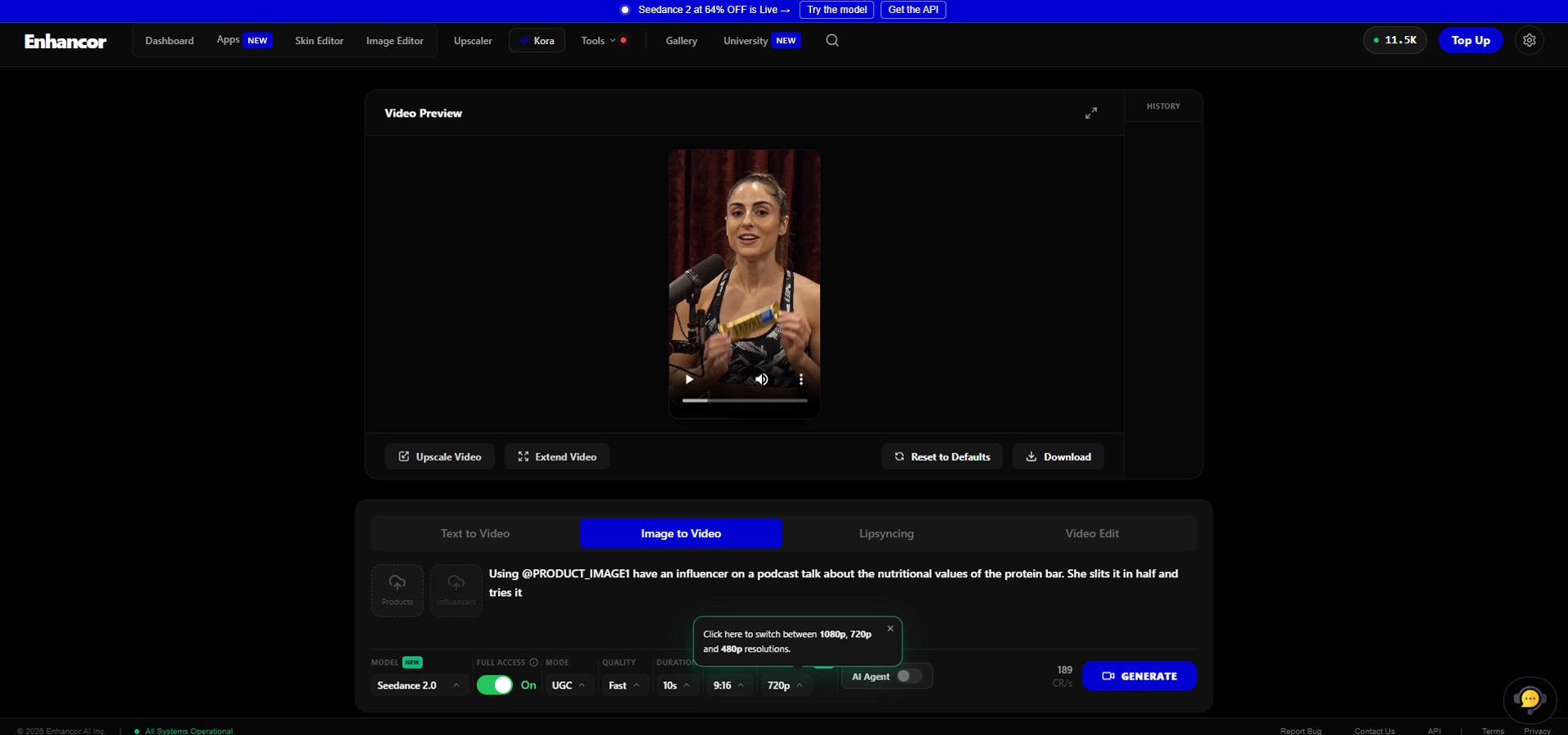This screenshot has width=1568, height=735.
Task: Upload a product image via Products icon
Action: [397, 590]
